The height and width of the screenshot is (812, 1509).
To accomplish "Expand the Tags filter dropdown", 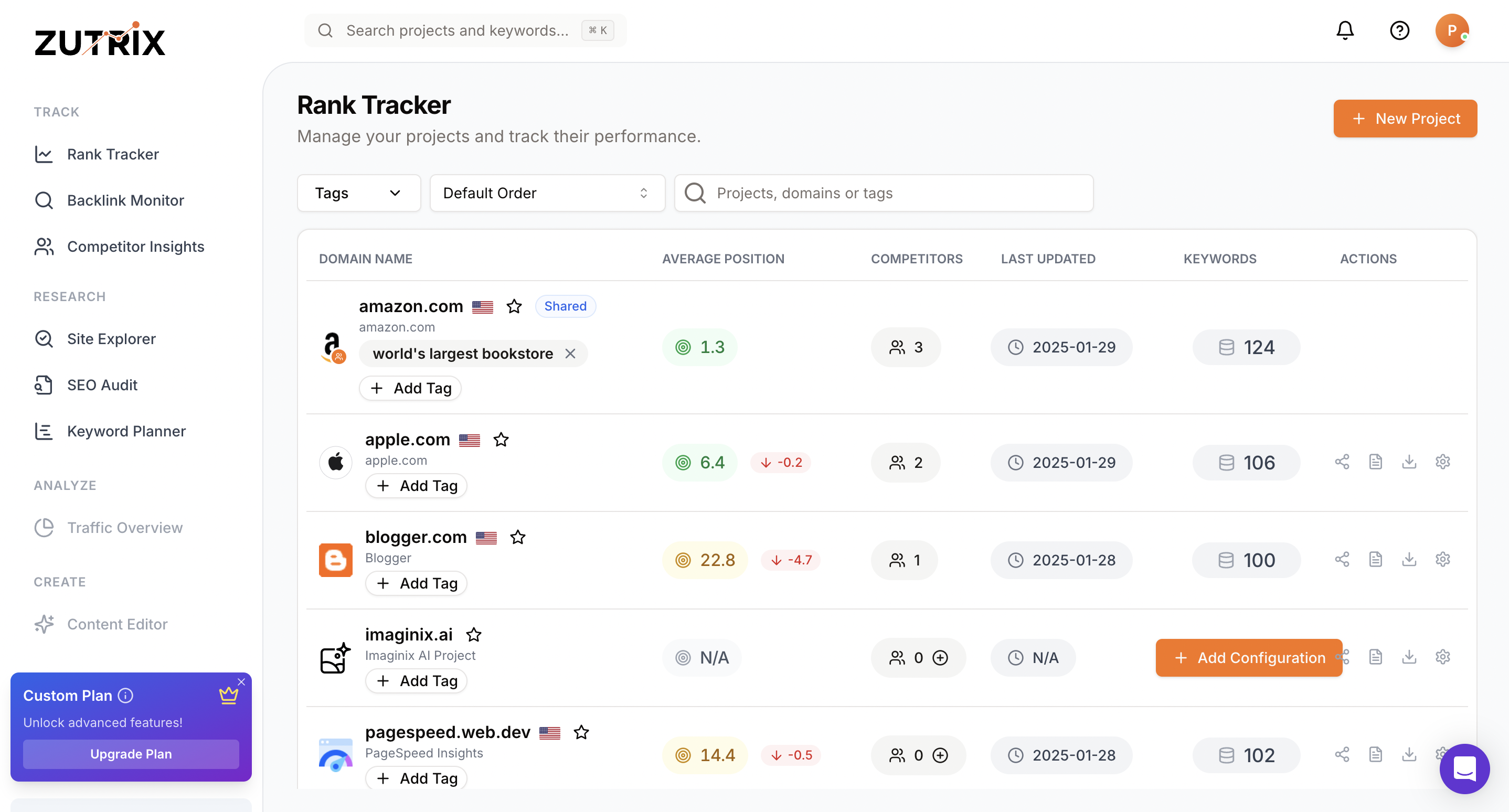I will click(358, 193).
